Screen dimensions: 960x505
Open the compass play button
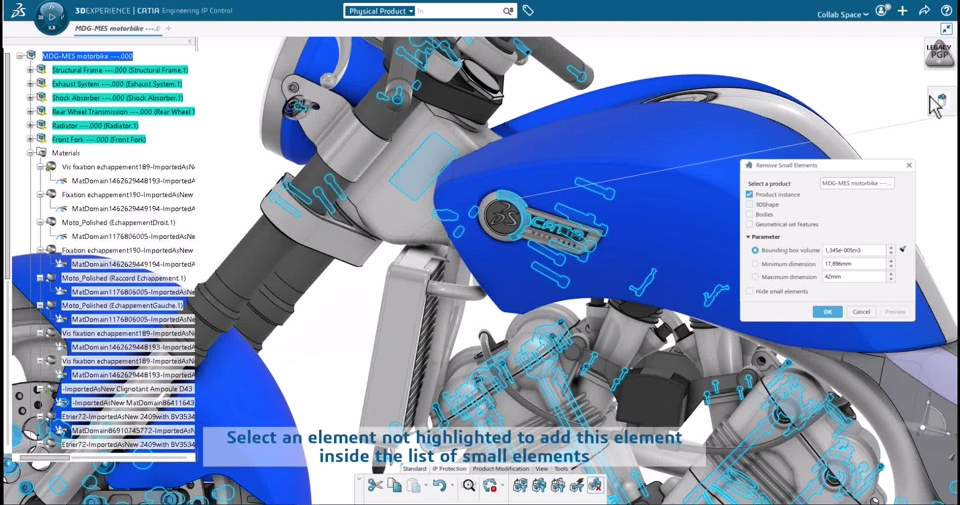click(x=51, y=17)
